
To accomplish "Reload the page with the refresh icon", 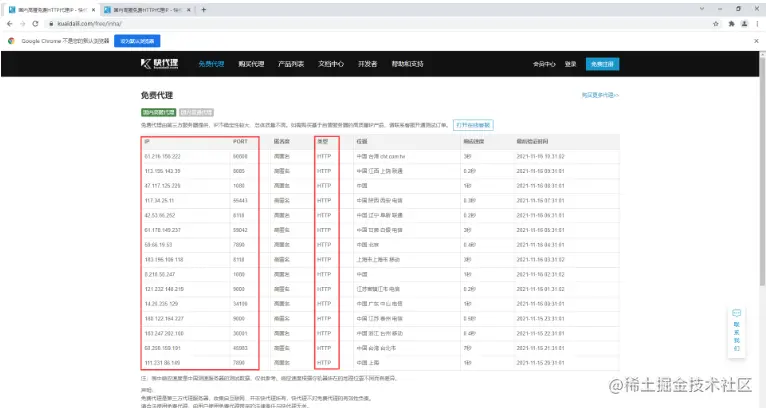I will pos(35,23).
